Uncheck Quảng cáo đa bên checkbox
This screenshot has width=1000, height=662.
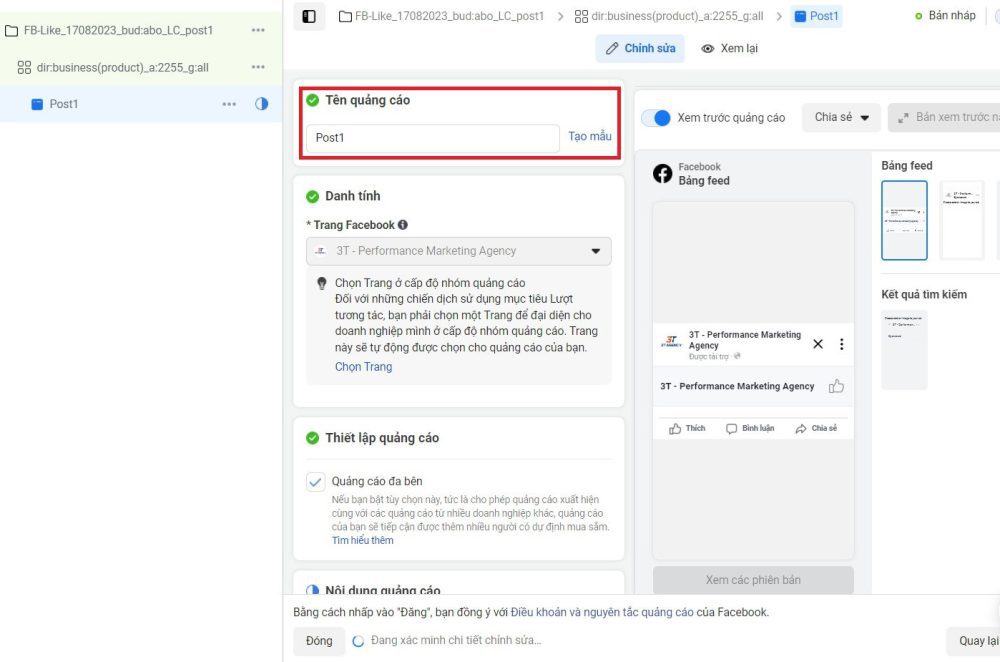point(315,482)
